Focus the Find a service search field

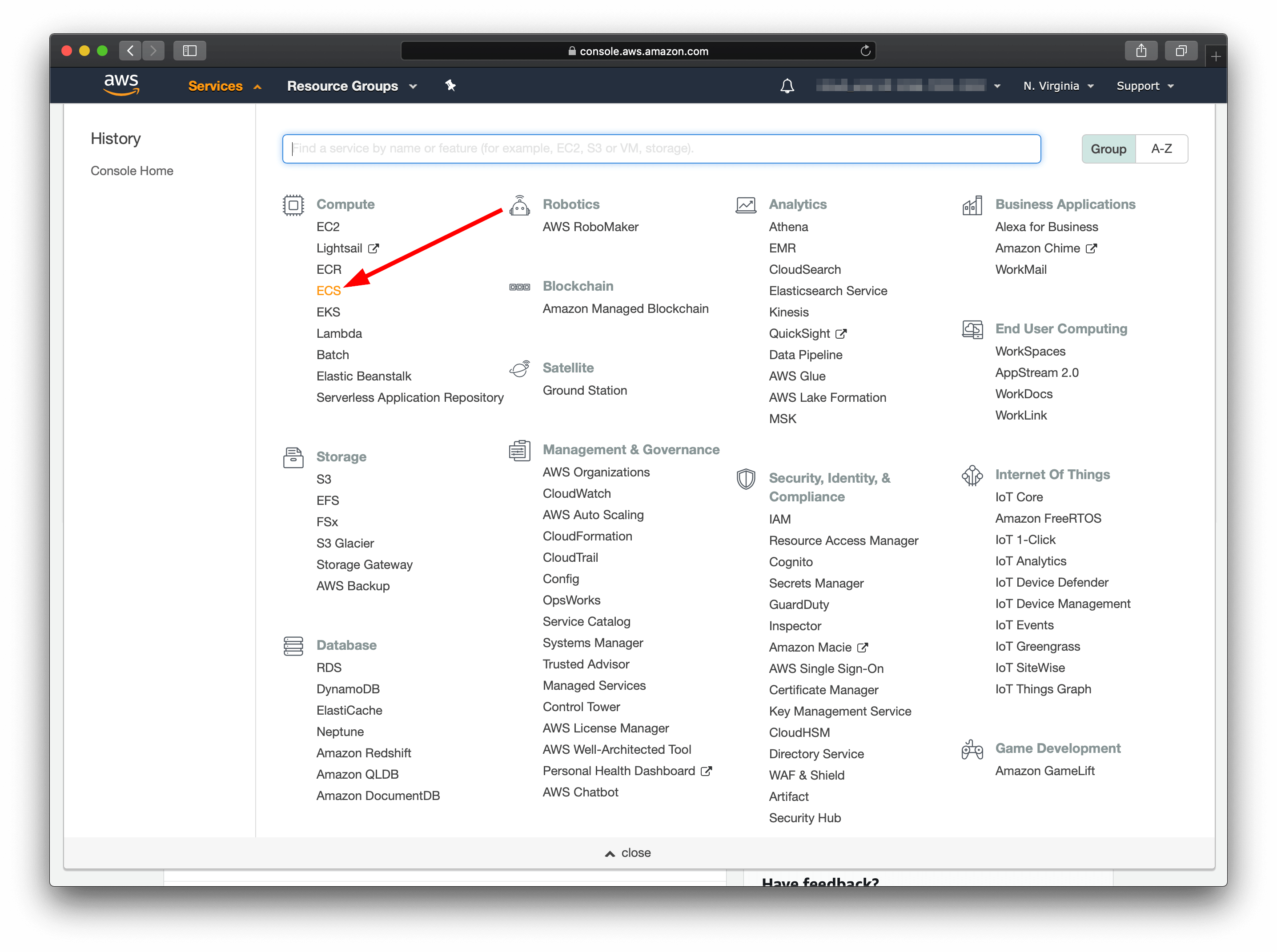pos(661,149)
